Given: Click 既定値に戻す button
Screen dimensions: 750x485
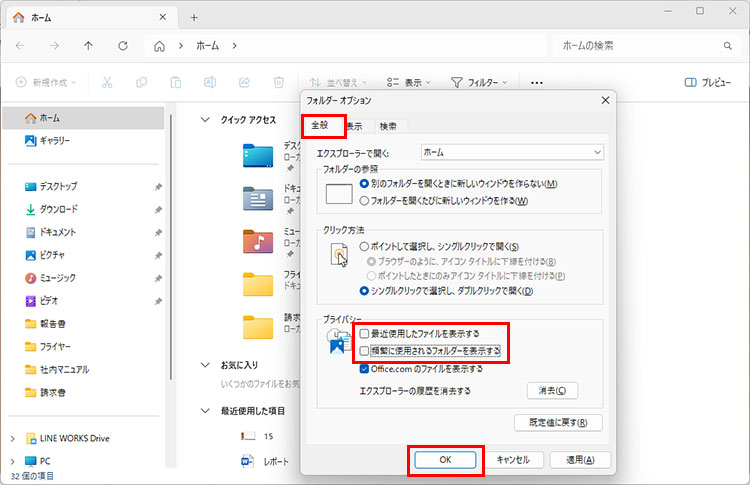Looking at the screenshot, I should (x=558, y=422).
